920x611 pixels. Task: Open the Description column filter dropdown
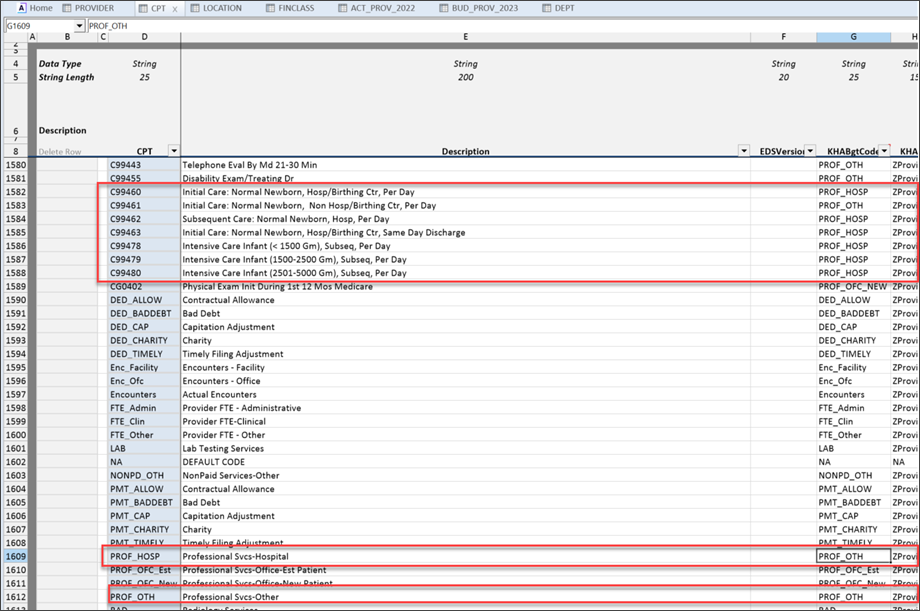[743, 151]
